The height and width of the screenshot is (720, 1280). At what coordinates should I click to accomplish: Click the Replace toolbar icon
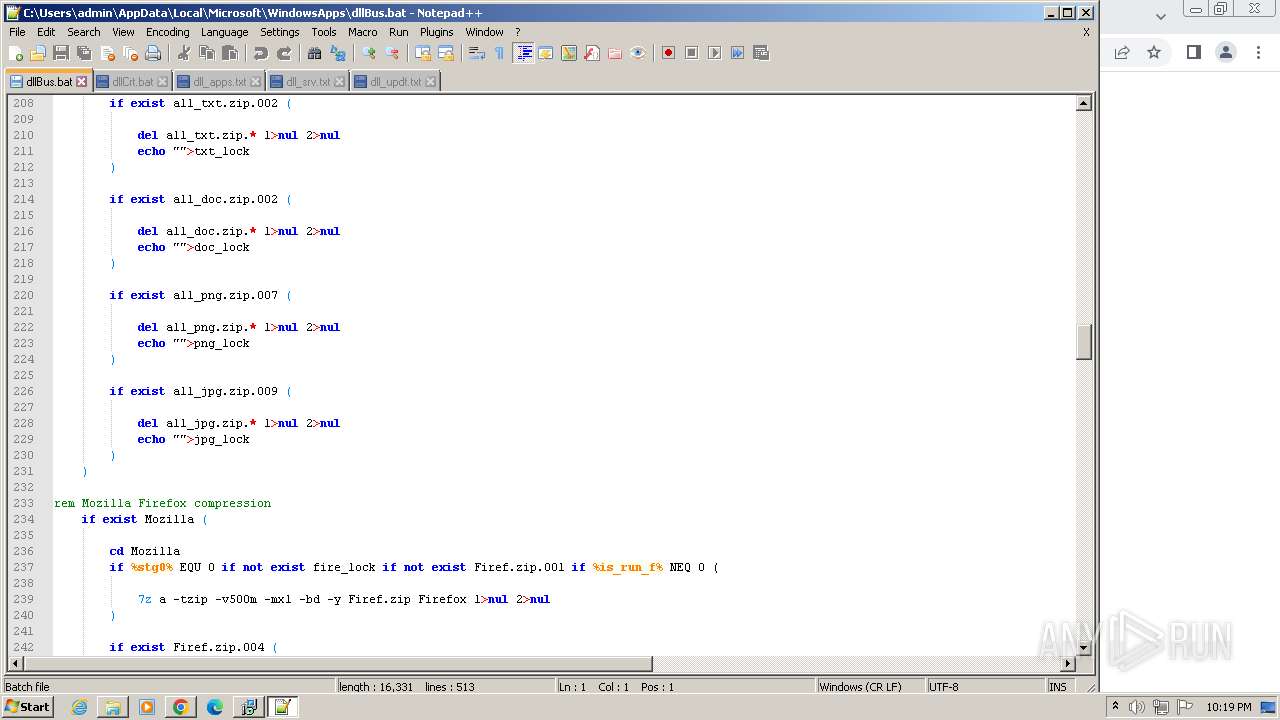tap(337, 53)
